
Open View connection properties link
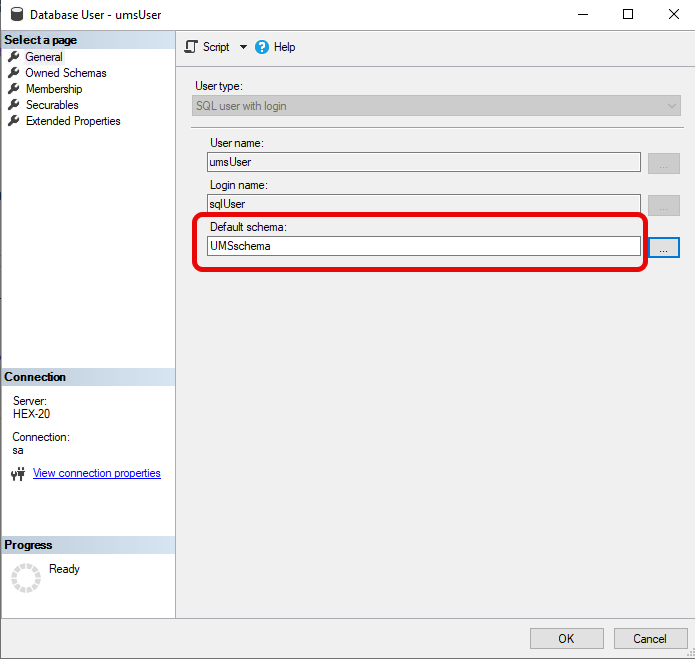(97, 474)
